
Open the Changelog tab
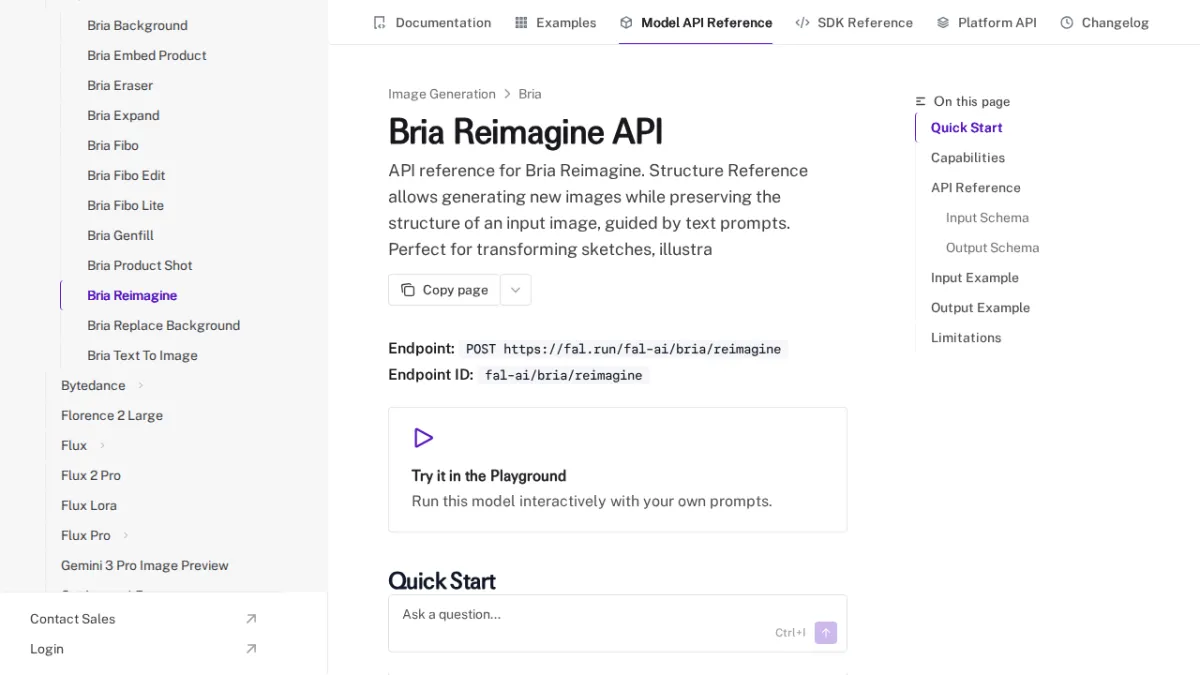tap(1104, 22)
